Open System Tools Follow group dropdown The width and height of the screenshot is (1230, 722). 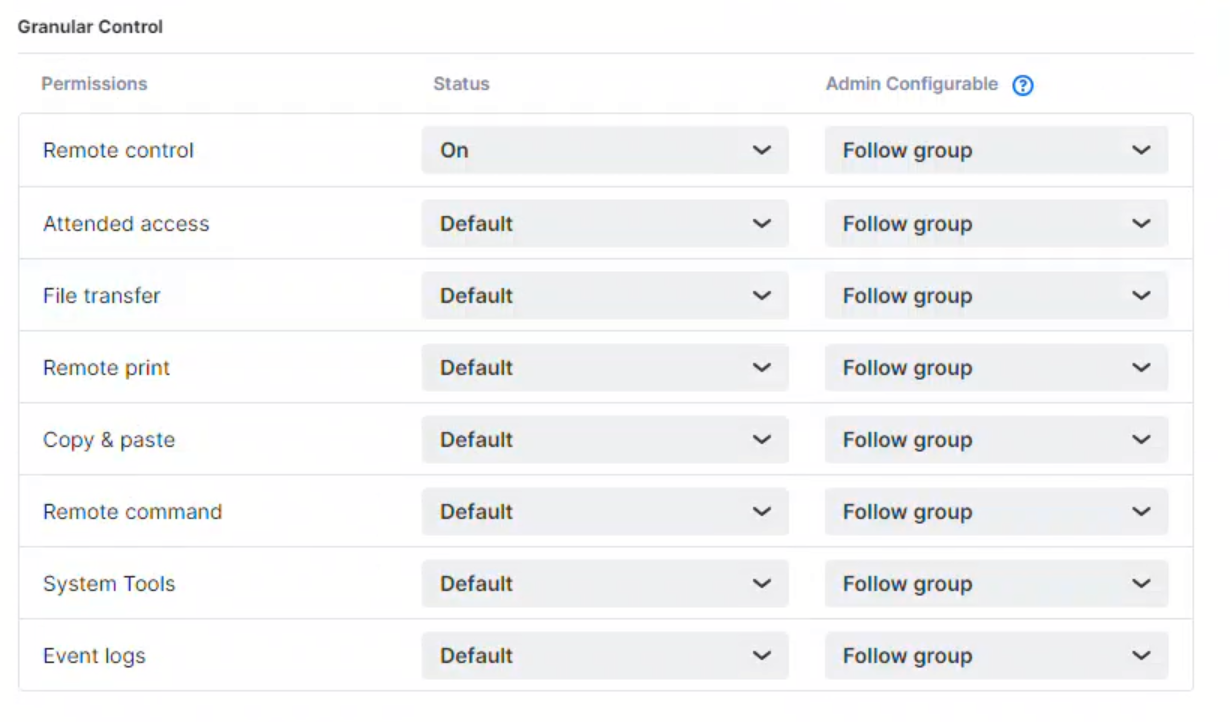(996, 584)
